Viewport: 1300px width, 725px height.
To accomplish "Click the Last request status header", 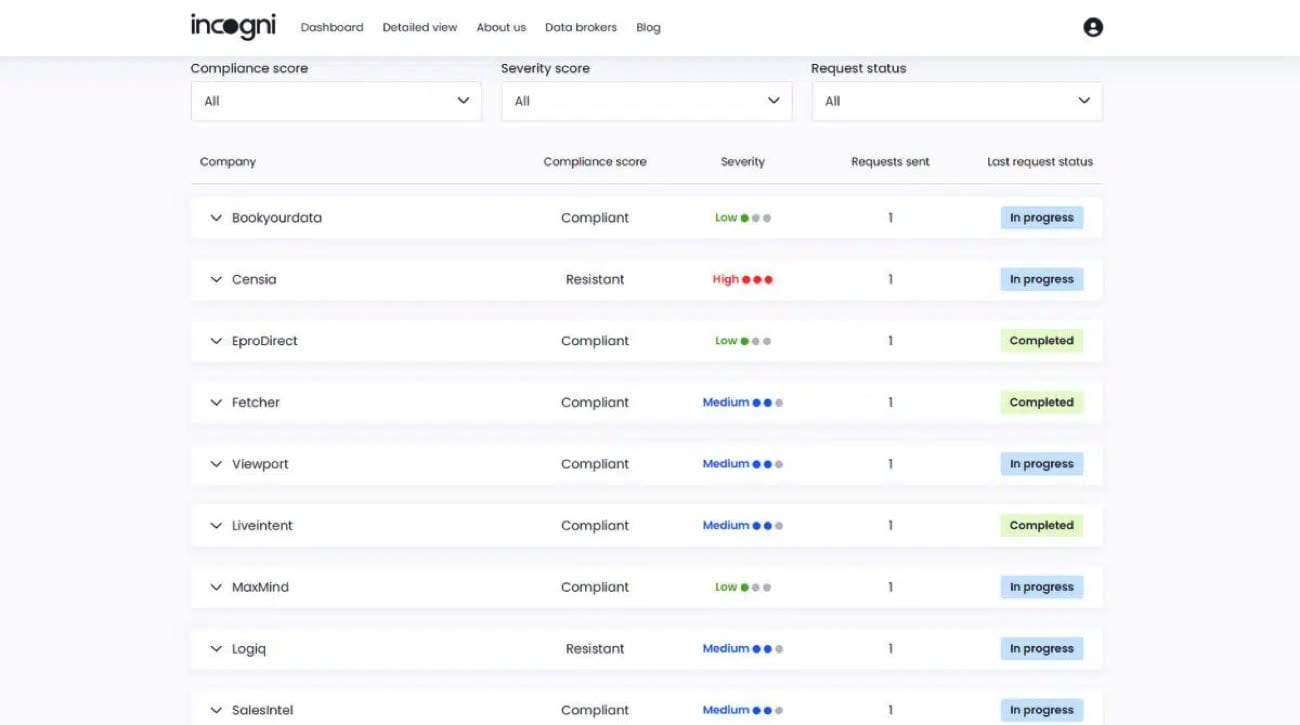I will (1040, 162).
